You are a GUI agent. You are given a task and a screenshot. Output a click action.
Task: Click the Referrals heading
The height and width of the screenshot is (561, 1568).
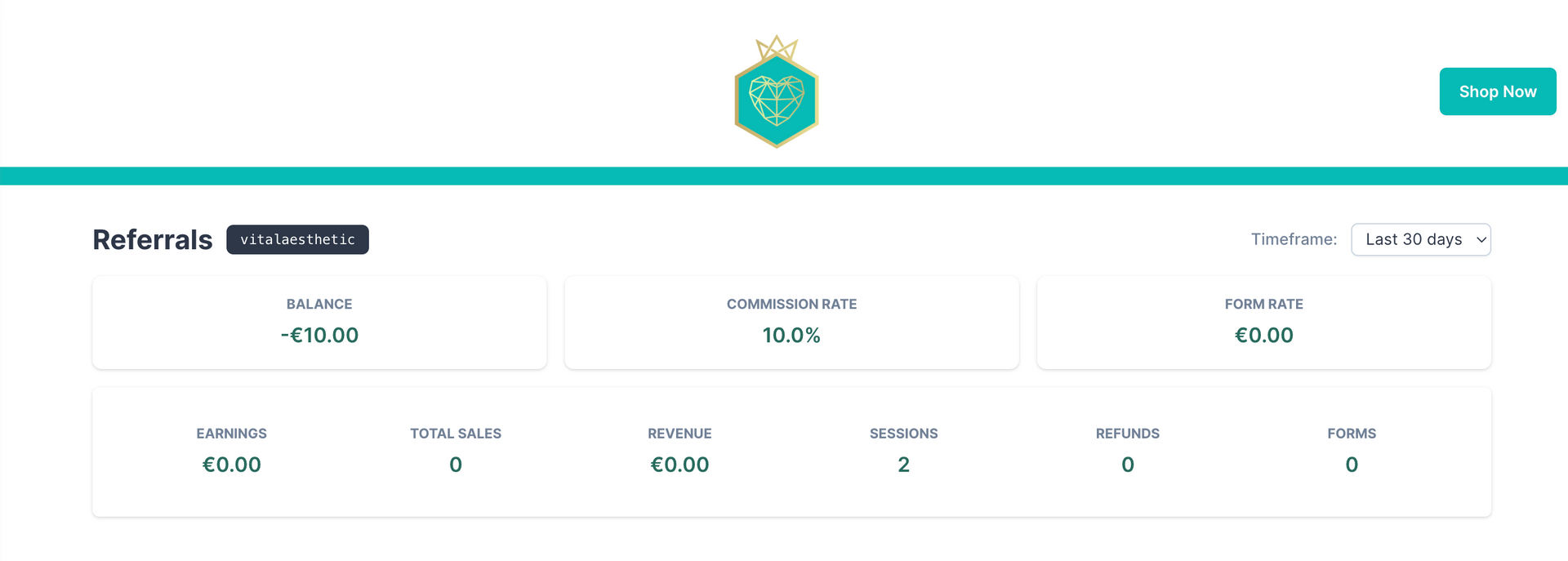click(152, 240)
